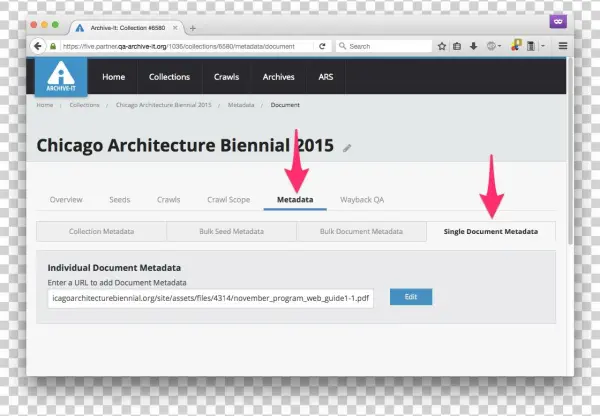Go to ARS in the top navigation
This screenshot has width=600, height=416.
326,77
